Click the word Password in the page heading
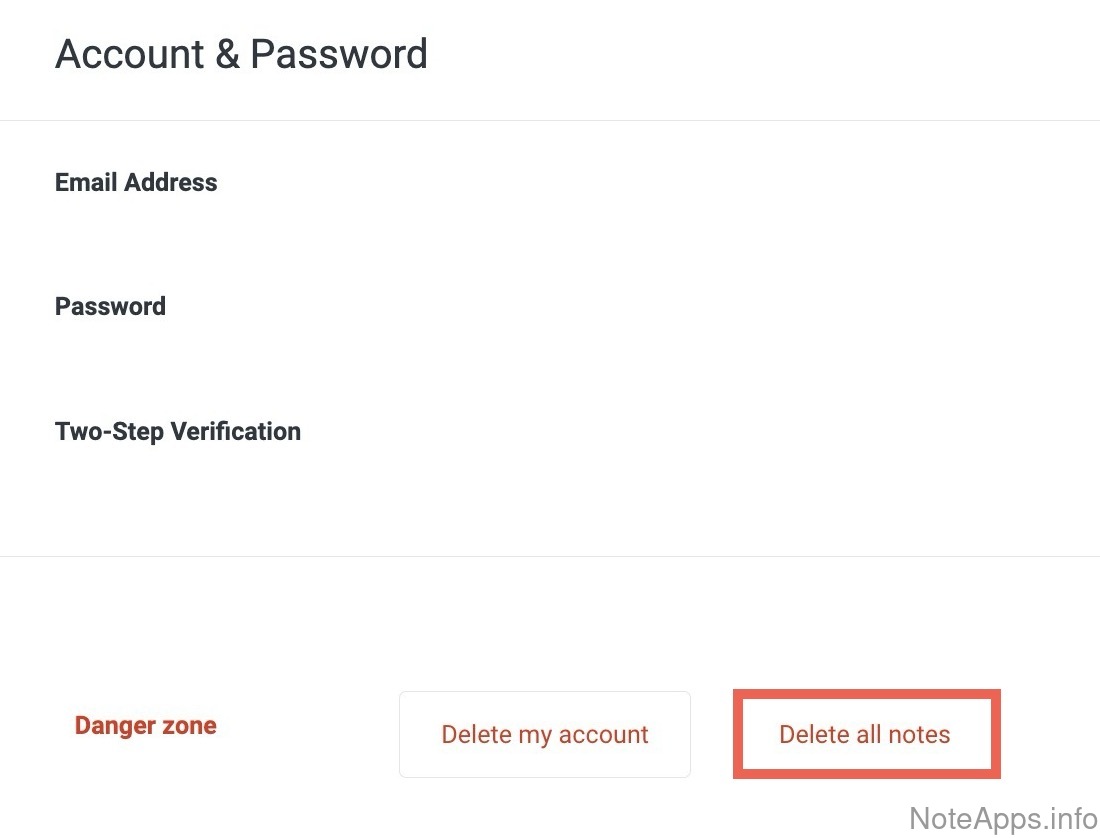1100x838 pixels. 339,54
